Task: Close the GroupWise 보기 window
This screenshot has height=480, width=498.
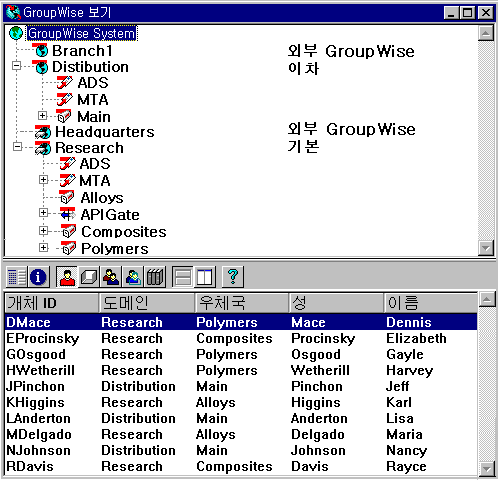Action: point(486,13)
